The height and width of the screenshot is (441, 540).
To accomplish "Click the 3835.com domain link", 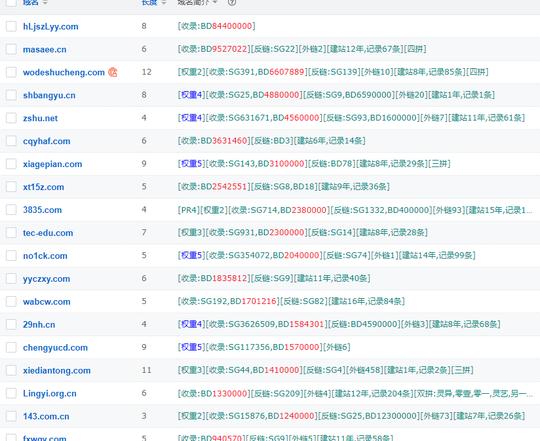I will [42, 210].
